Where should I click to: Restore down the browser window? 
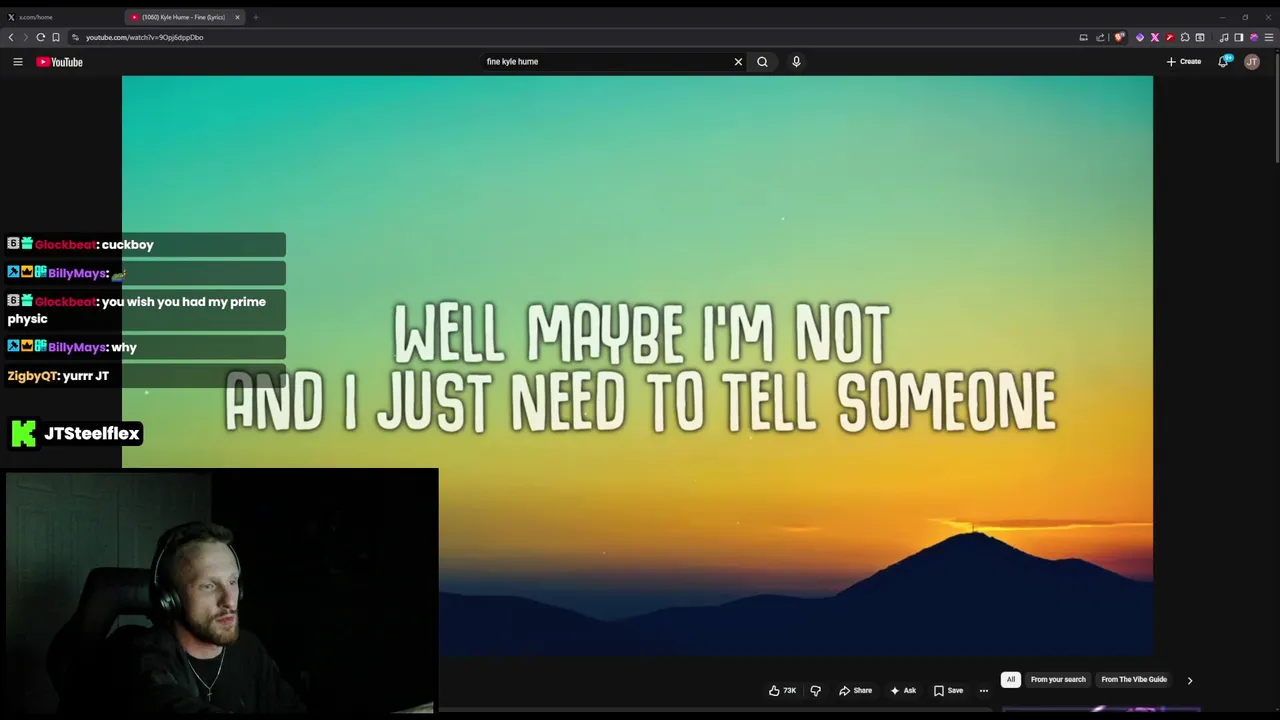coord(1245,17)
